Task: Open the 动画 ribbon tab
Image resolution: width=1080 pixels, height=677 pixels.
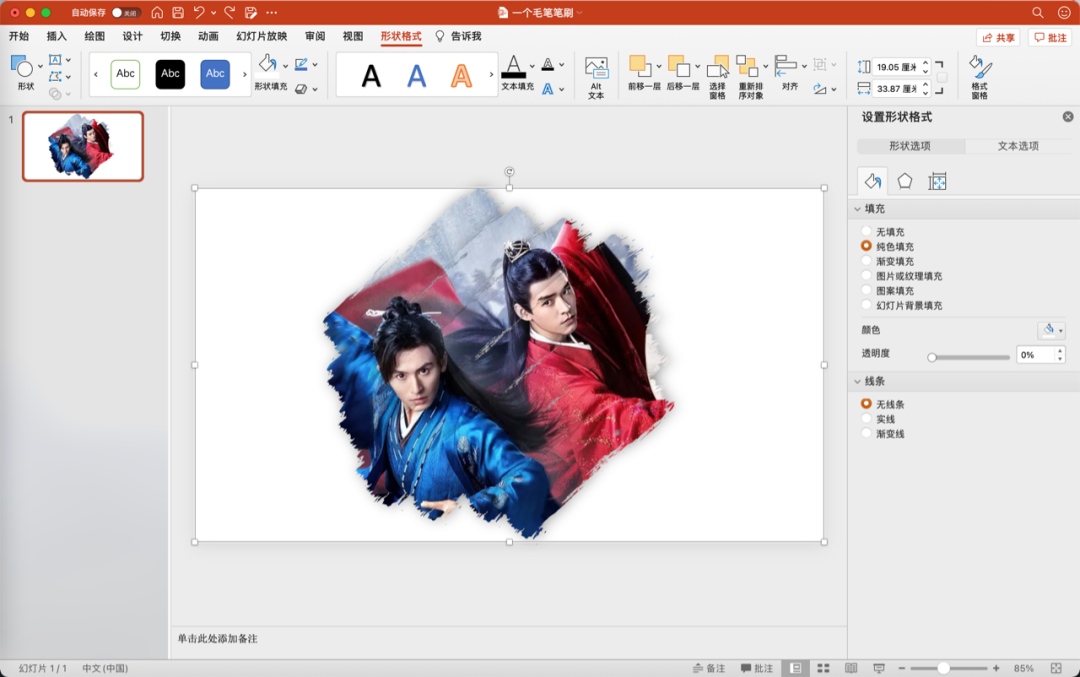Action: (208, 37)
